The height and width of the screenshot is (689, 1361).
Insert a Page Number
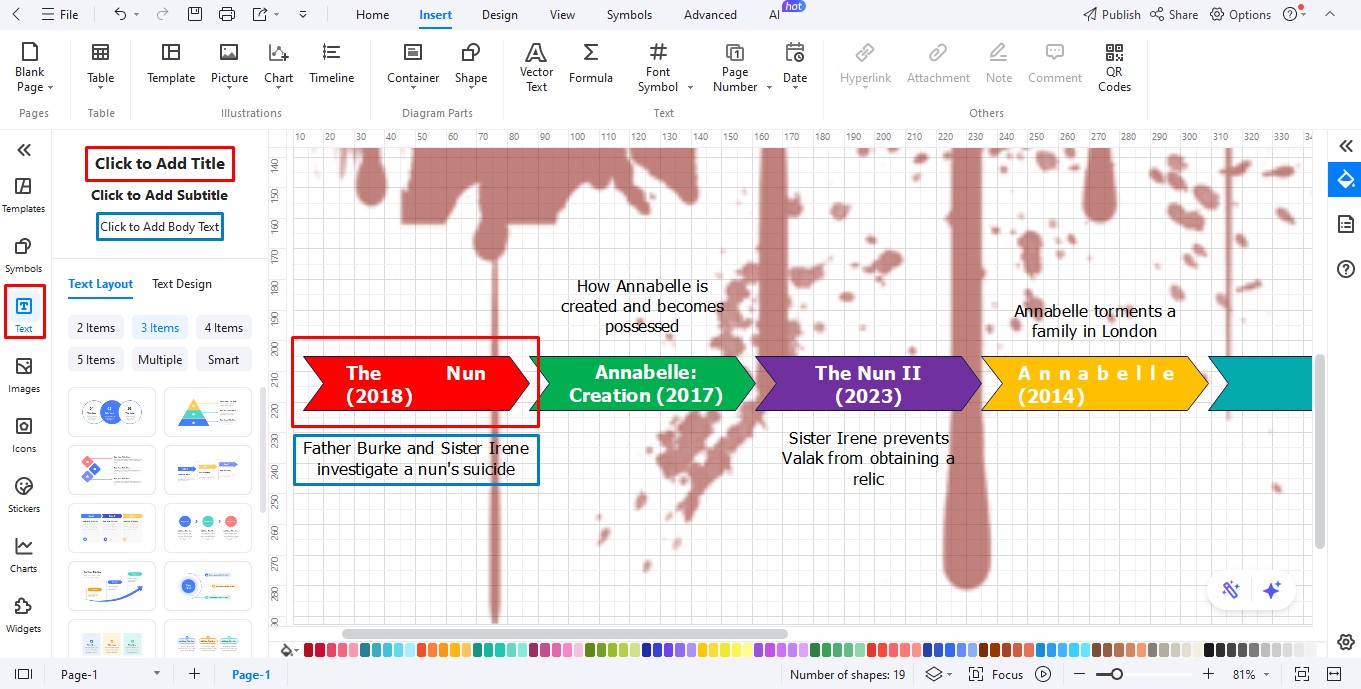pos(735,67)
